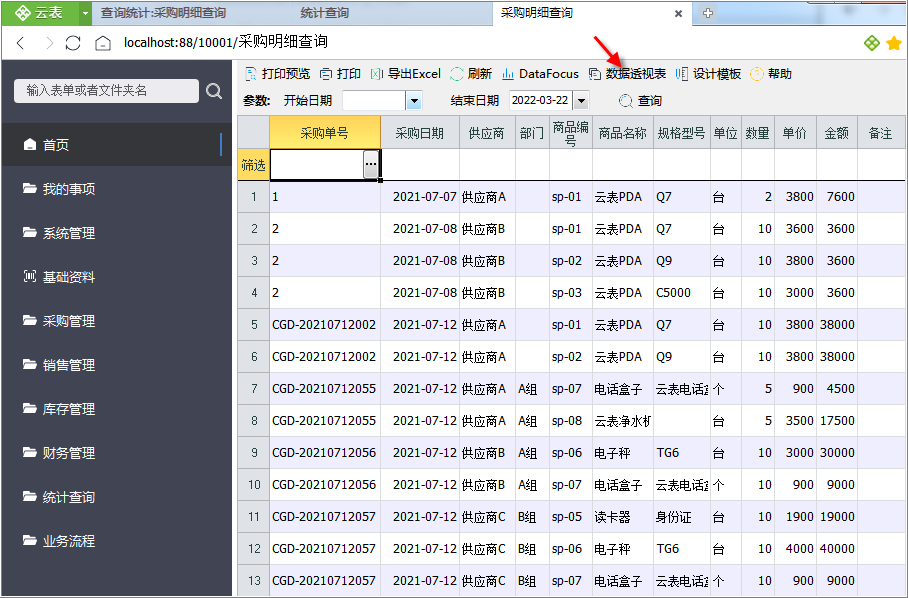
Task: Click the 采购单号 column header
Action: click(325, 133)
